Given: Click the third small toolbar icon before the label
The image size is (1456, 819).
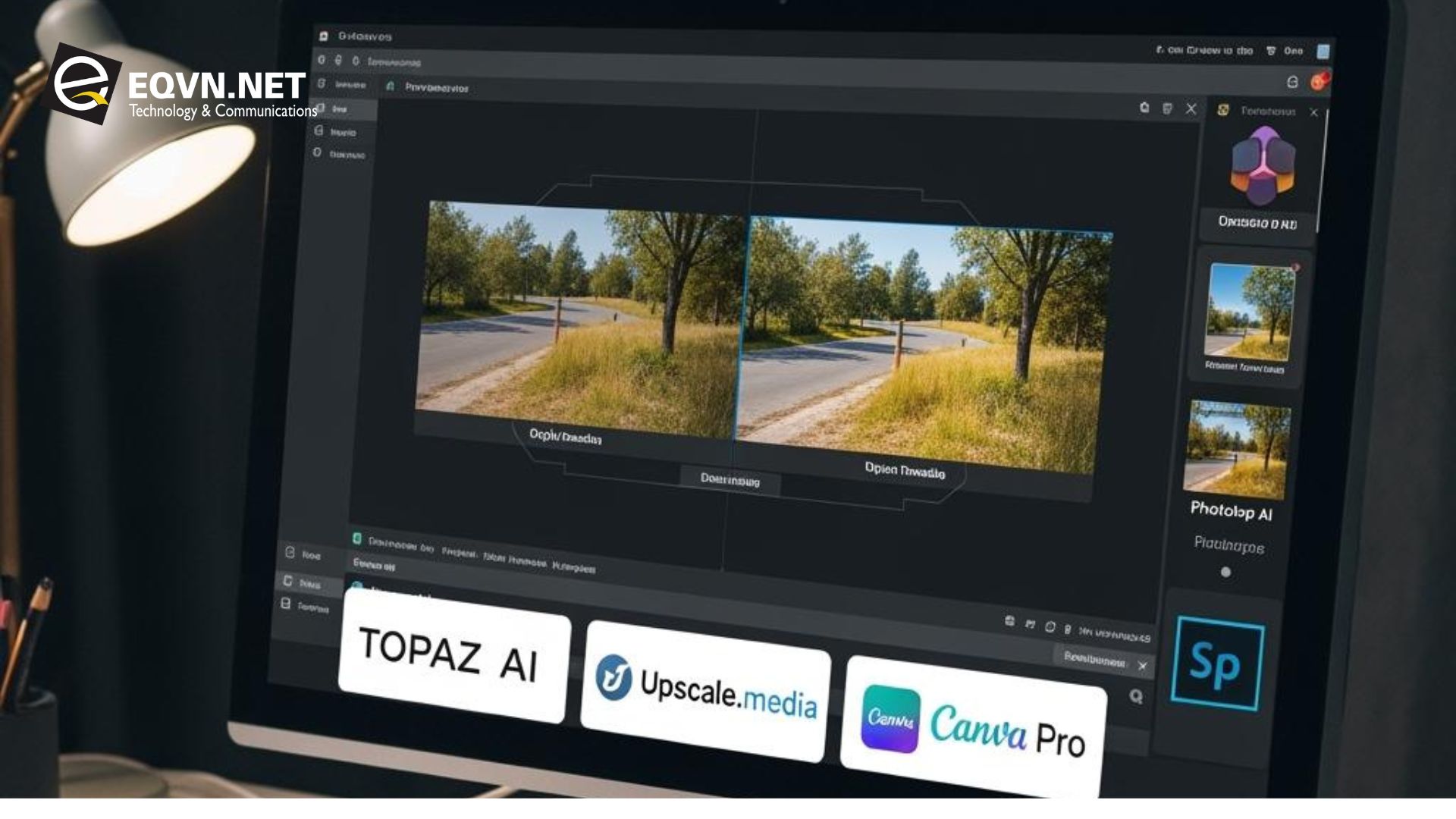Looking at the screenshot, I should [x=355, y=61].
